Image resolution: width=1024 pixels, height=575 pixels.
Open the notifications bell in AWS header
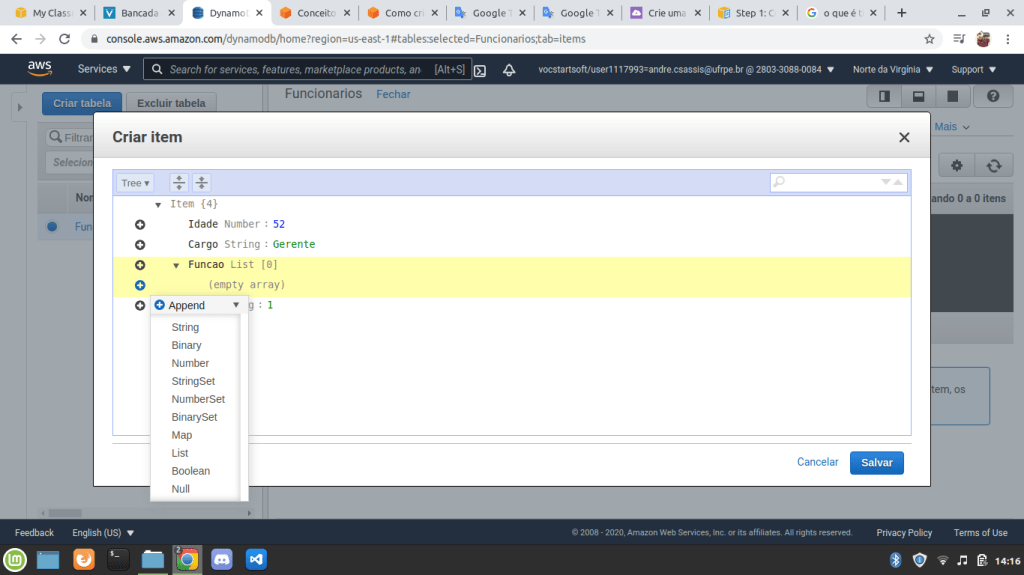pos(509,70)
